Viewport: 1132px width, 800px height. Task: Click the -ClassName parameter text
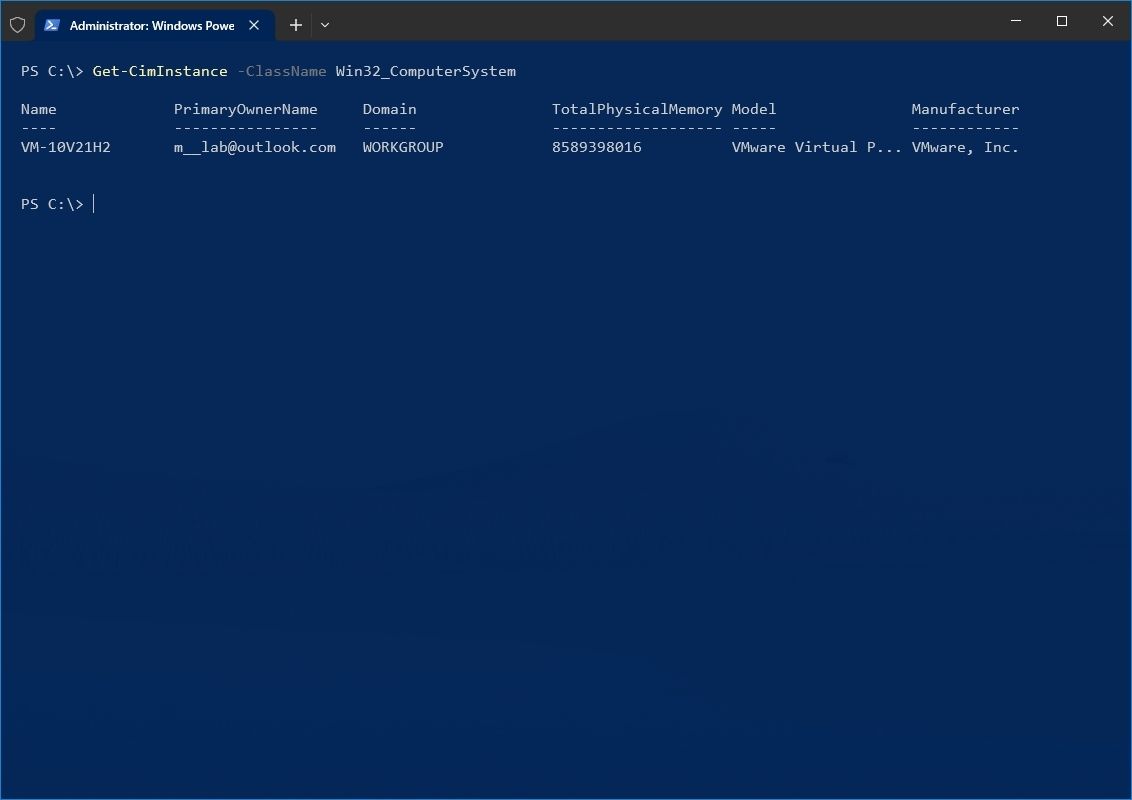283,71
